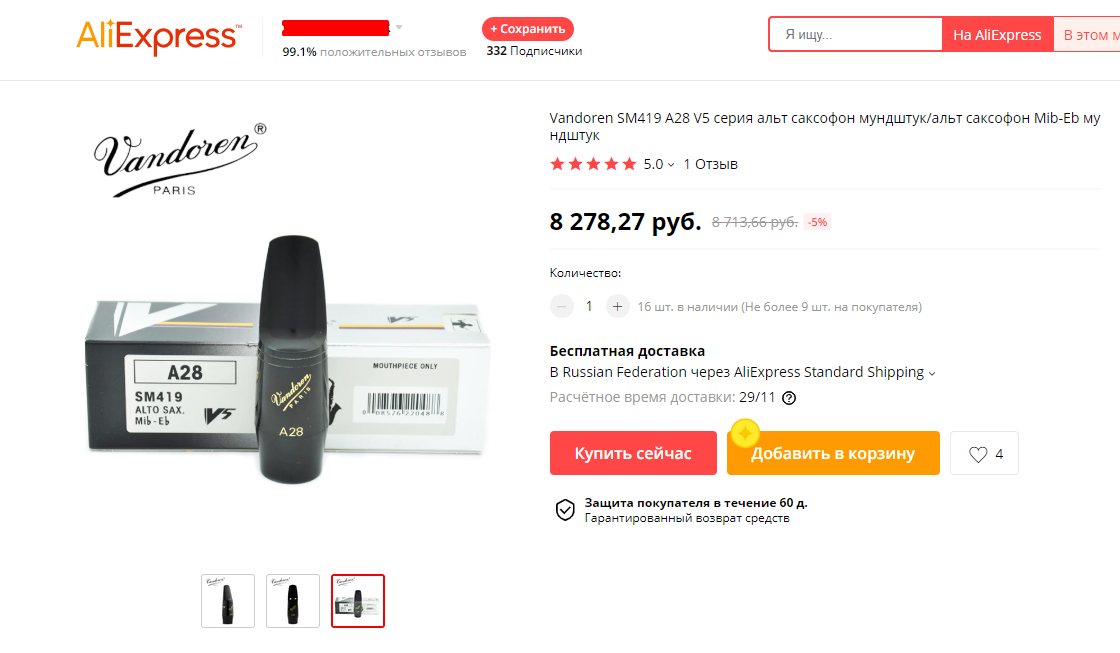Select the 'На AliExpress' search tab

point(997,35)
